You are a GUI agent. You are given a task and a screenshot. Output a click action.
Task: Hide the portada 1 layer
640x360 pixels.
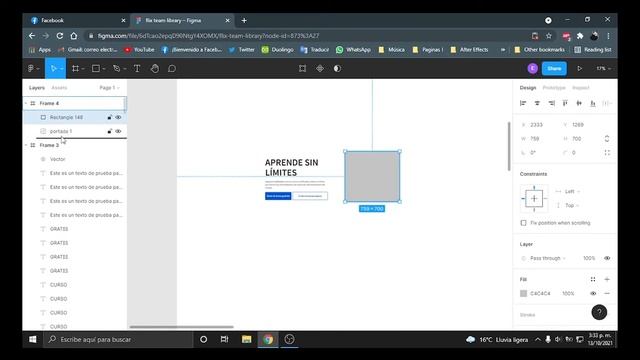coord(118,131)
